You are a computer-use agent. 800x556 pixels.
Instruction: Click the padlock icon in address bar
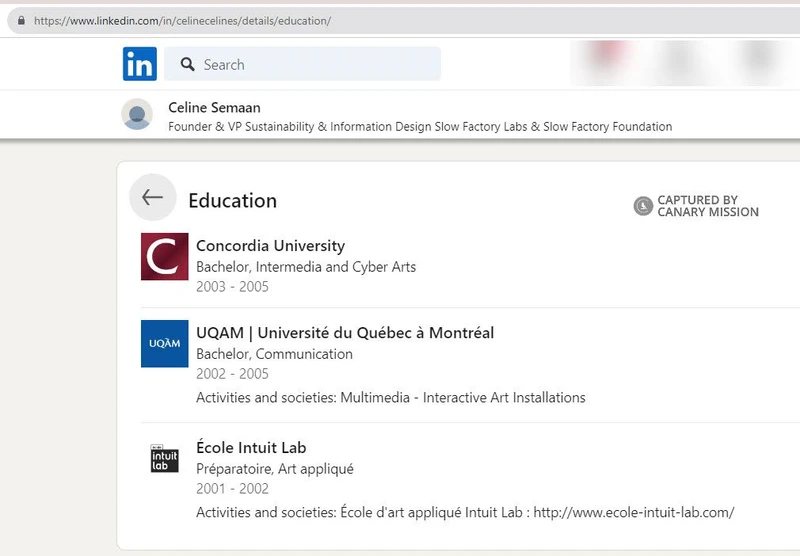(x=21, y=20)
